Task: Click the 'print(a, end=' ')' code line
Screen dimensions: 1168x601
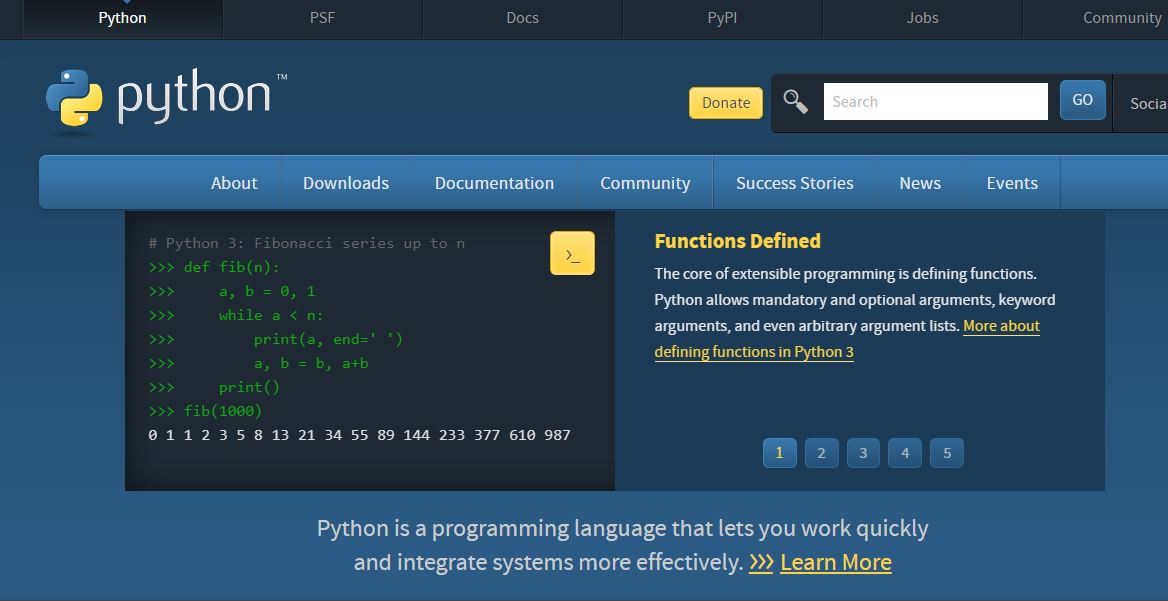Action: (x=276, y=340)
